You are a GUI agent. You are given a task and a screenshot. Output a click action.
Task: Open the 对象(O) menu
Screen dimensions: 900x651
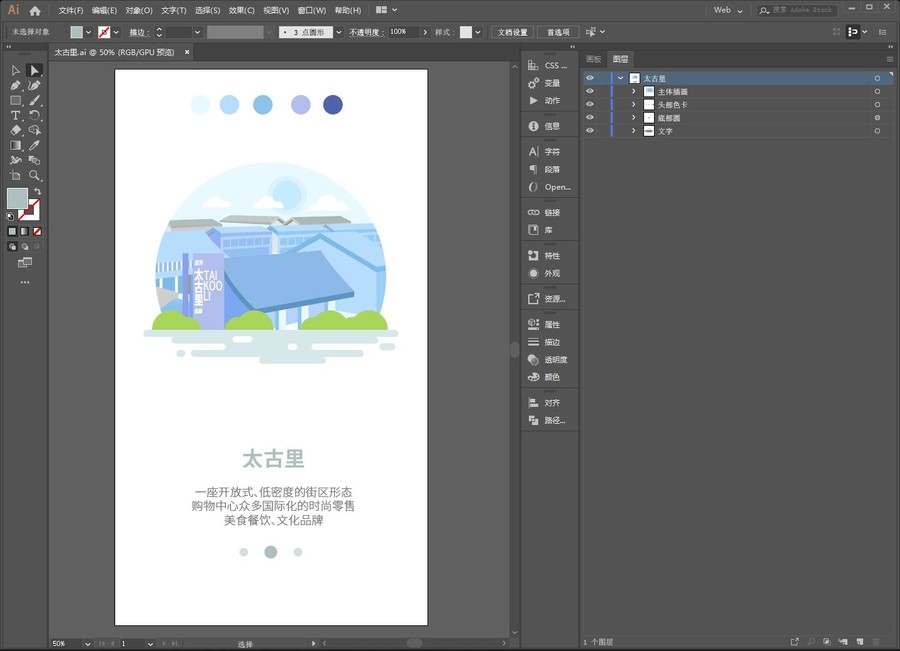(139, 10)
